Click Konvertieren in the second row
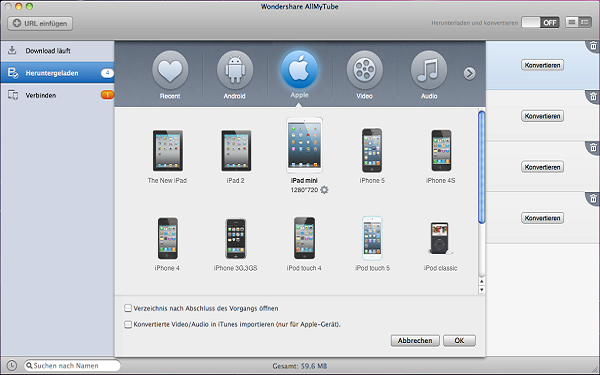The image size is (600, 375). point(542,116)
